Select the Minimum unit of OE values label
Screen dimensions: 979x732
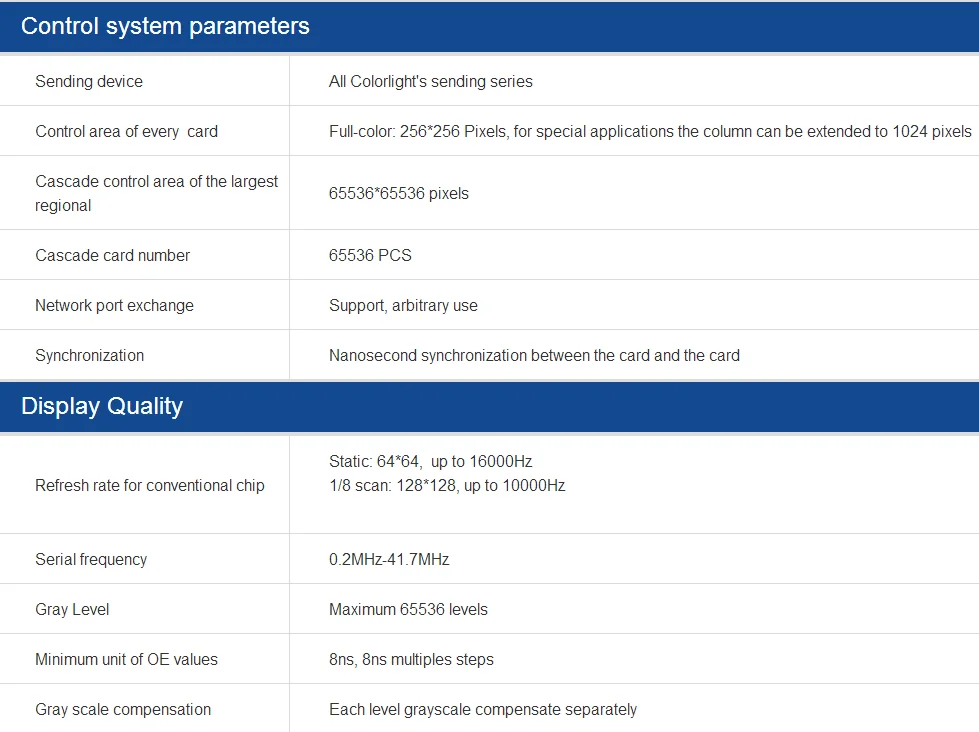(x=126, y=660)
